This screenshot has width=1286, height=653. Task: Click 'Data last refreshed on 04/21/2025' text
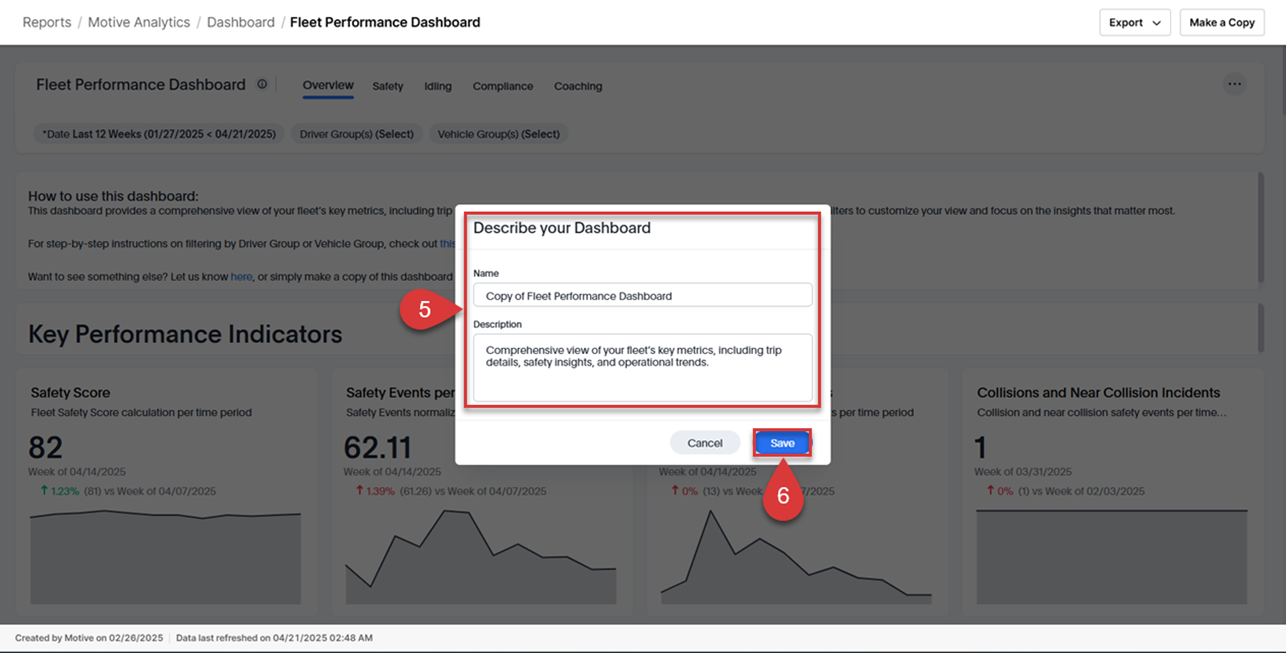pos(274,637)
